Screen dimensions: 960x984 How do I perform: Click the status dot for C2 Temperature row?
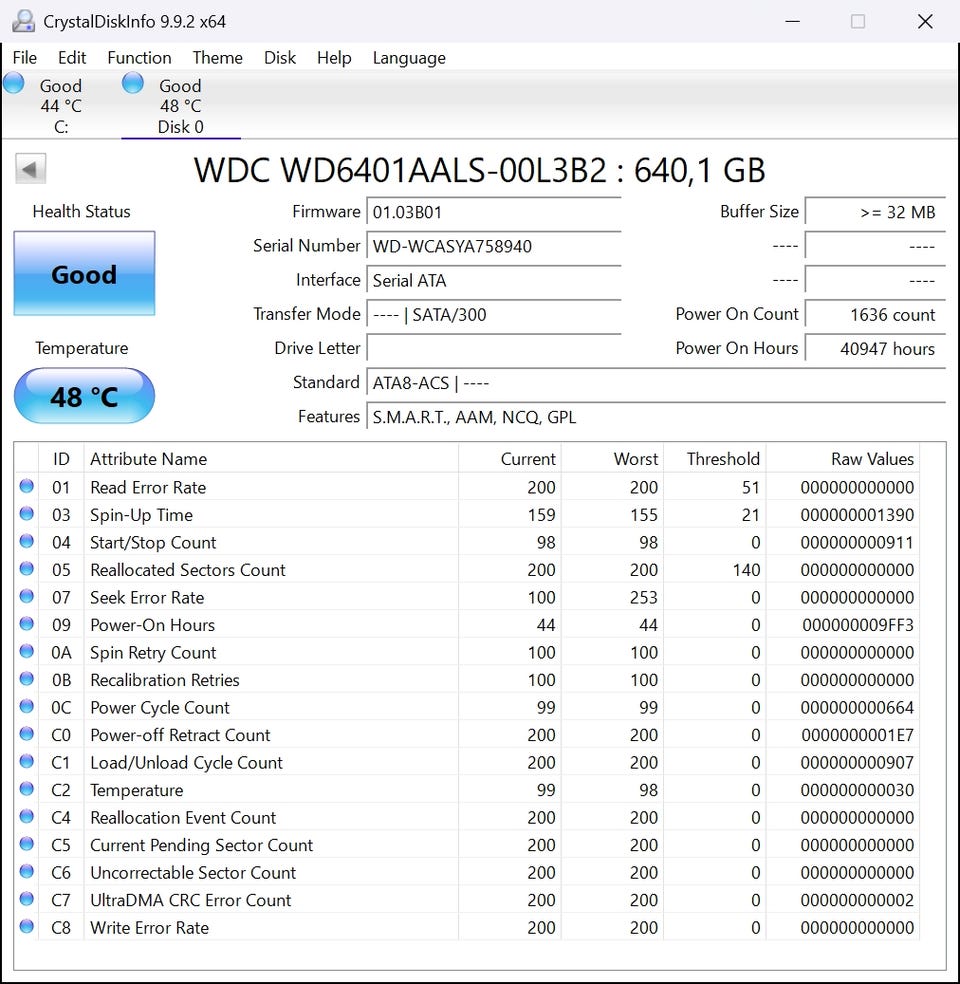pos(26,789)
